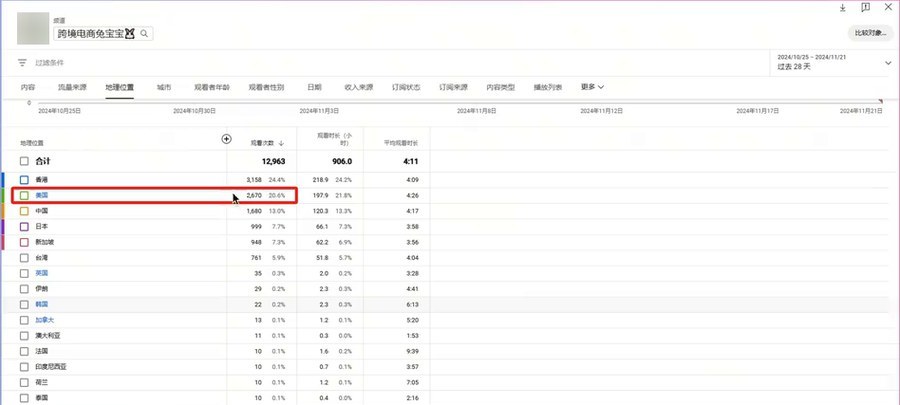Tick the 新加坡 row checkbox

[24, 242]
